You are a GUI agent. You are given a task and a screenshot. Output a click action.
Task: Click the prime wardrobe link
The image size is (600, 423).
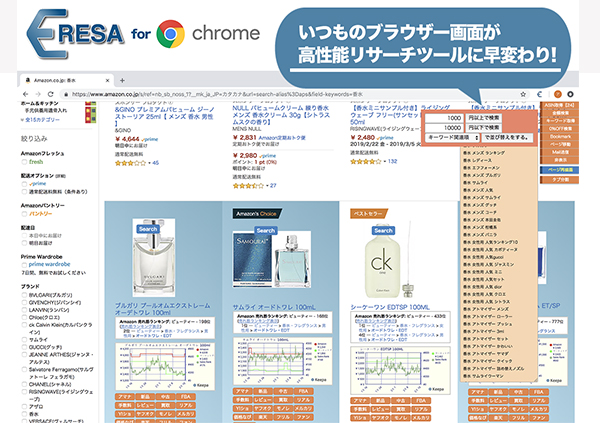pyautogui.click(x=49, y=265)
